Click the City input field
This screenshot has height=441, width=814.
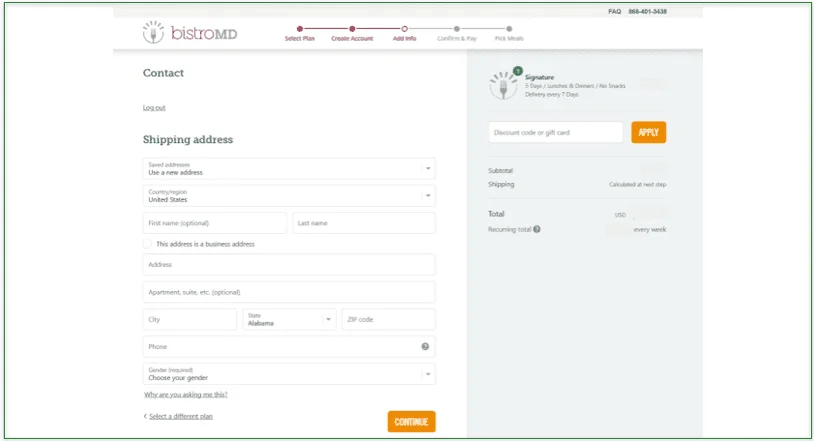click(189, 319)
